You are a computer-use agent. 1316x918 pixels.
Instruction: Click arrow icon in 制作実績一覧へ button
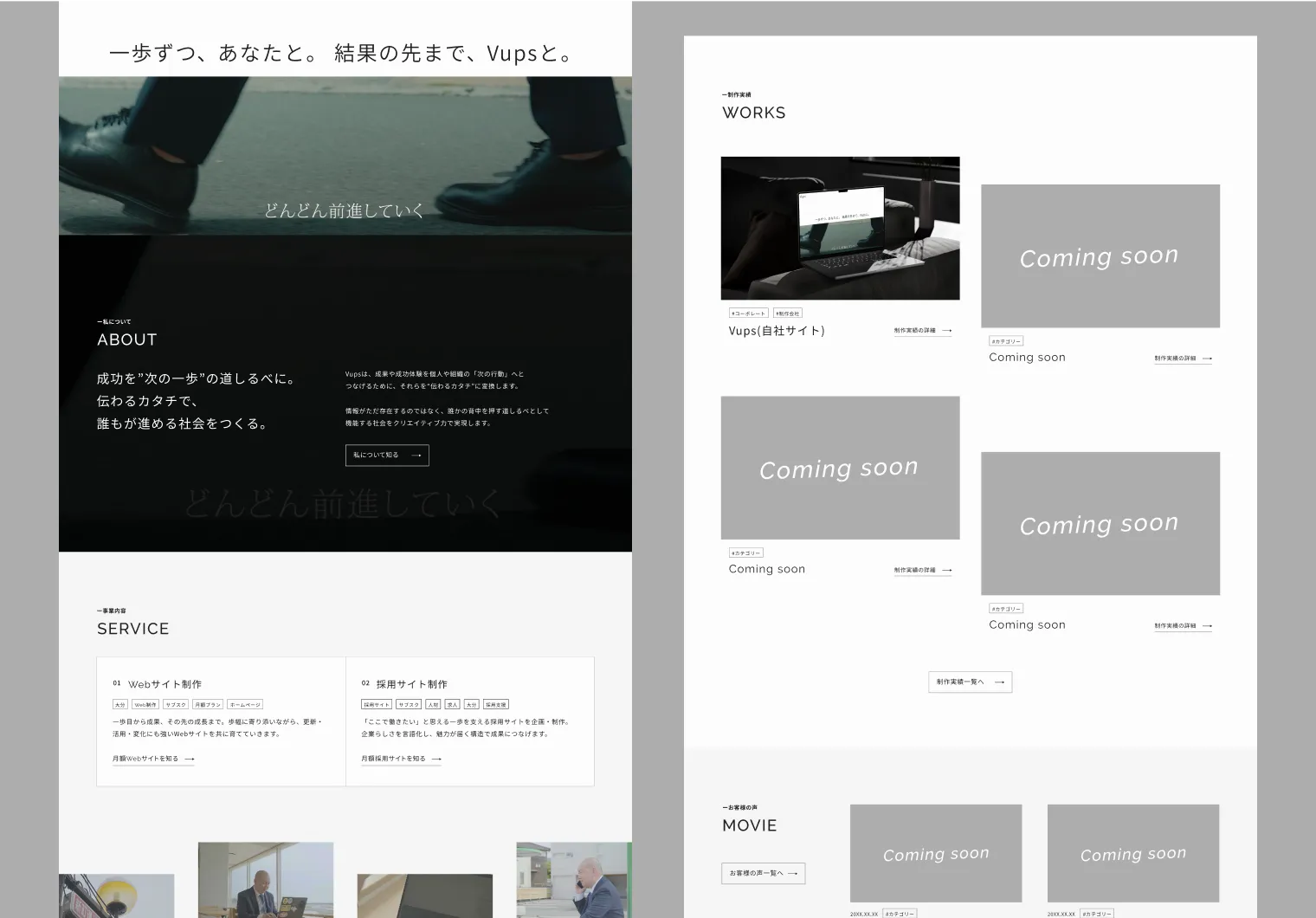coord(999,682)
